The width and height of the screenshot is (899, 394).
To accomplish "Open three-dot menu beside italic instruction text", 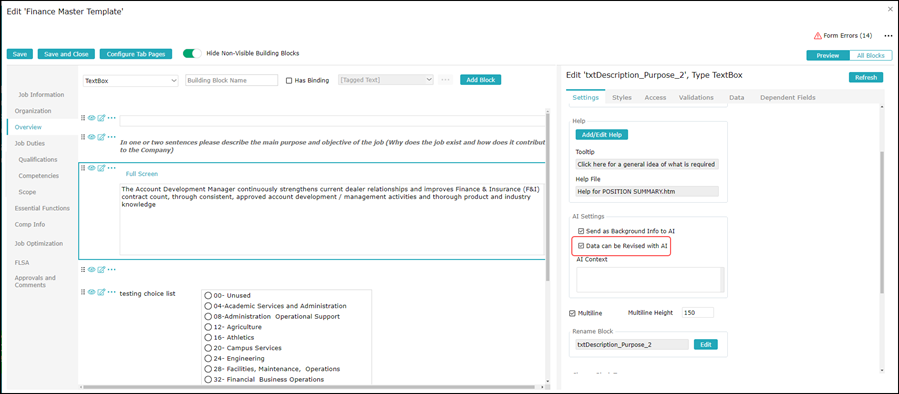I will click(112, 136).
